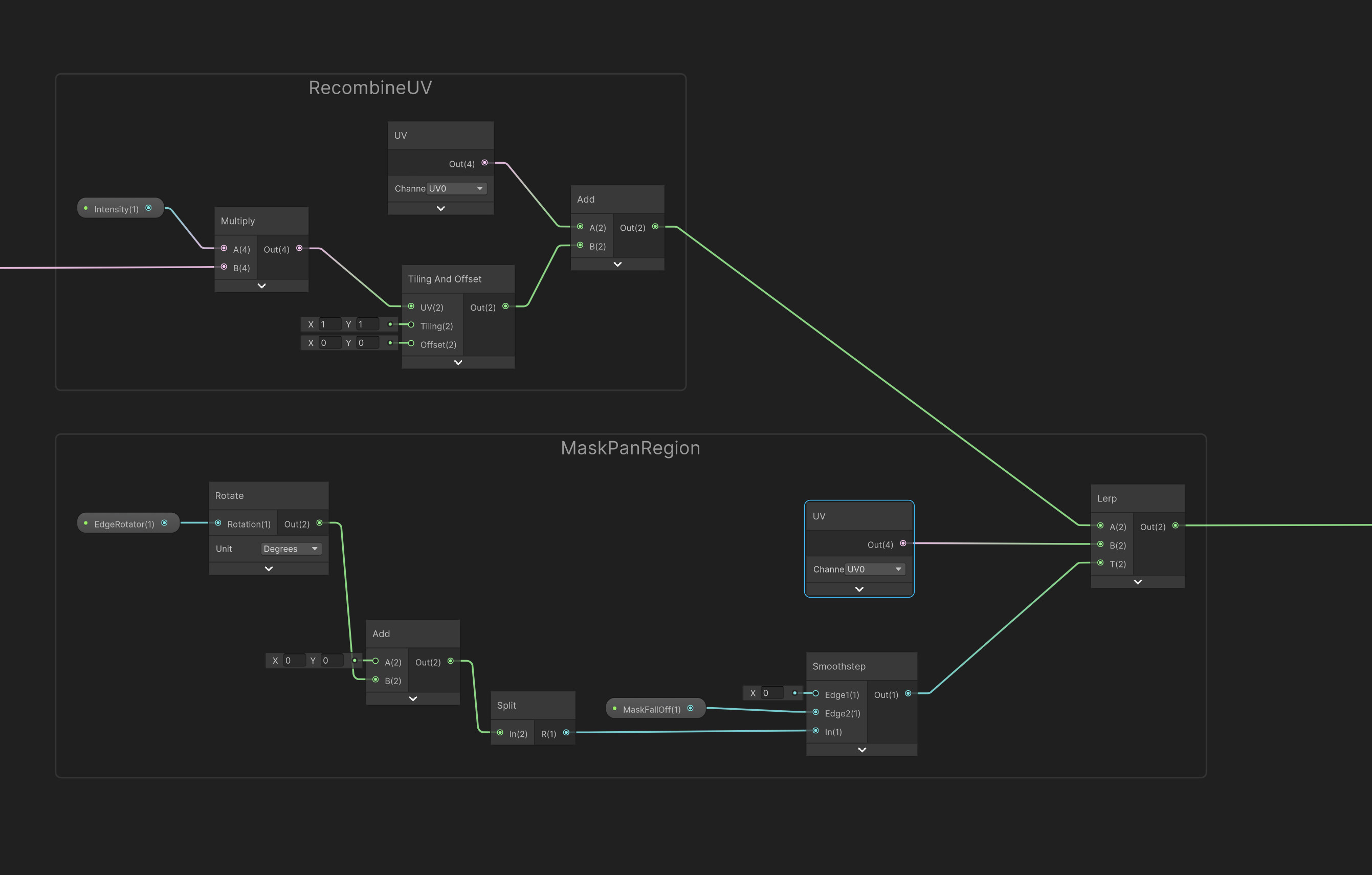The height and width of the screenshot is (875, 1372).
Task: Click the Edge1(1) input port on Smoothstep
Action: coord(816,694)
